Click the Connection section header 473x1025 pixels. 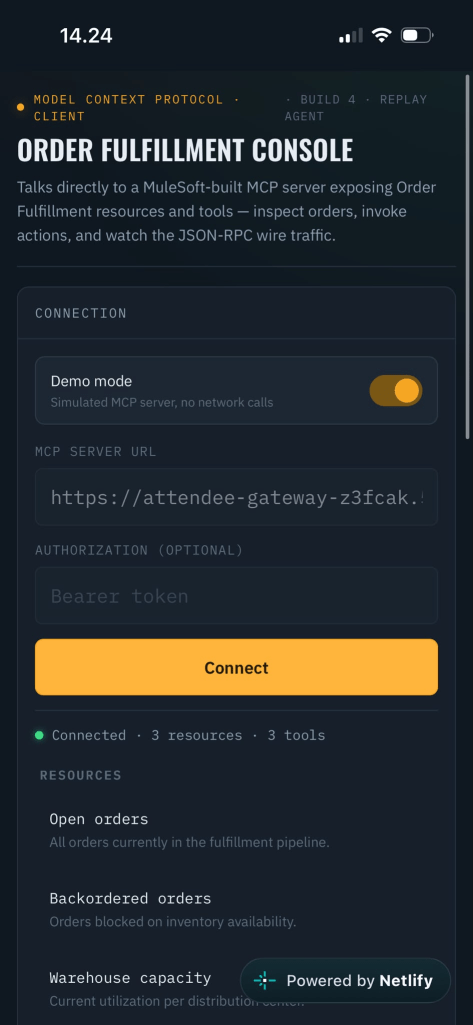pos(81,313)
